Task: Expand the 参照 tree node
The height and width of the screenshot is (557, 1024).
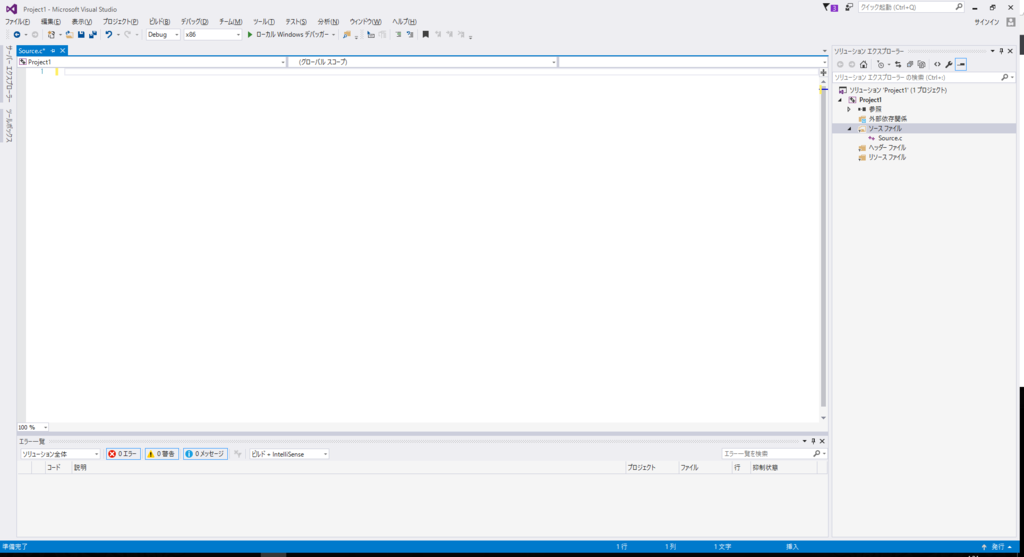Action: click(x=849, y=110)
